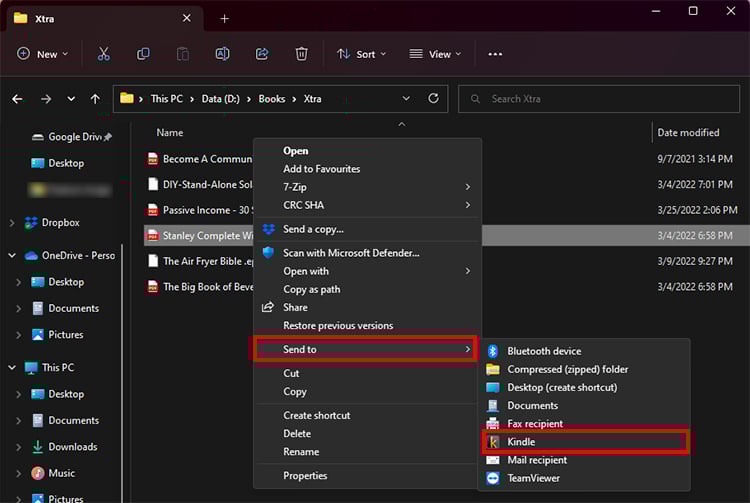Expand the Dropbox tree node
Image resolution: width=750 pixels, height=503 pixels.
12,223
